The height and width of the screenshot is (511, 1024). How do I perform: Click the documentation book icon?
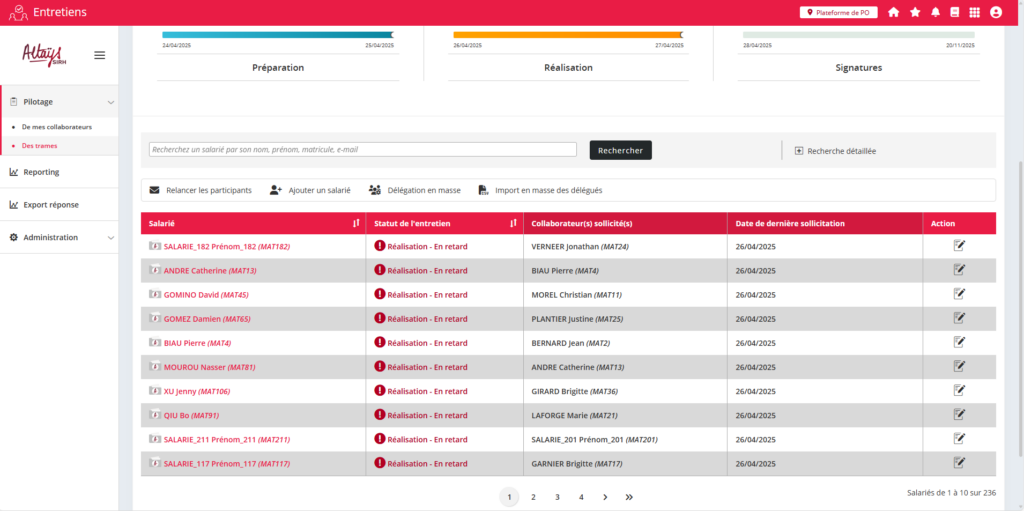pyautogui.click(x=955, y=12)
